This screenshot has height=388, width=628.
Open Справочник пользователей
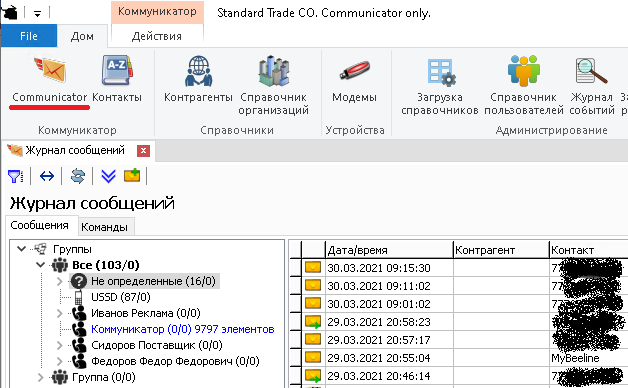[523, 85]
